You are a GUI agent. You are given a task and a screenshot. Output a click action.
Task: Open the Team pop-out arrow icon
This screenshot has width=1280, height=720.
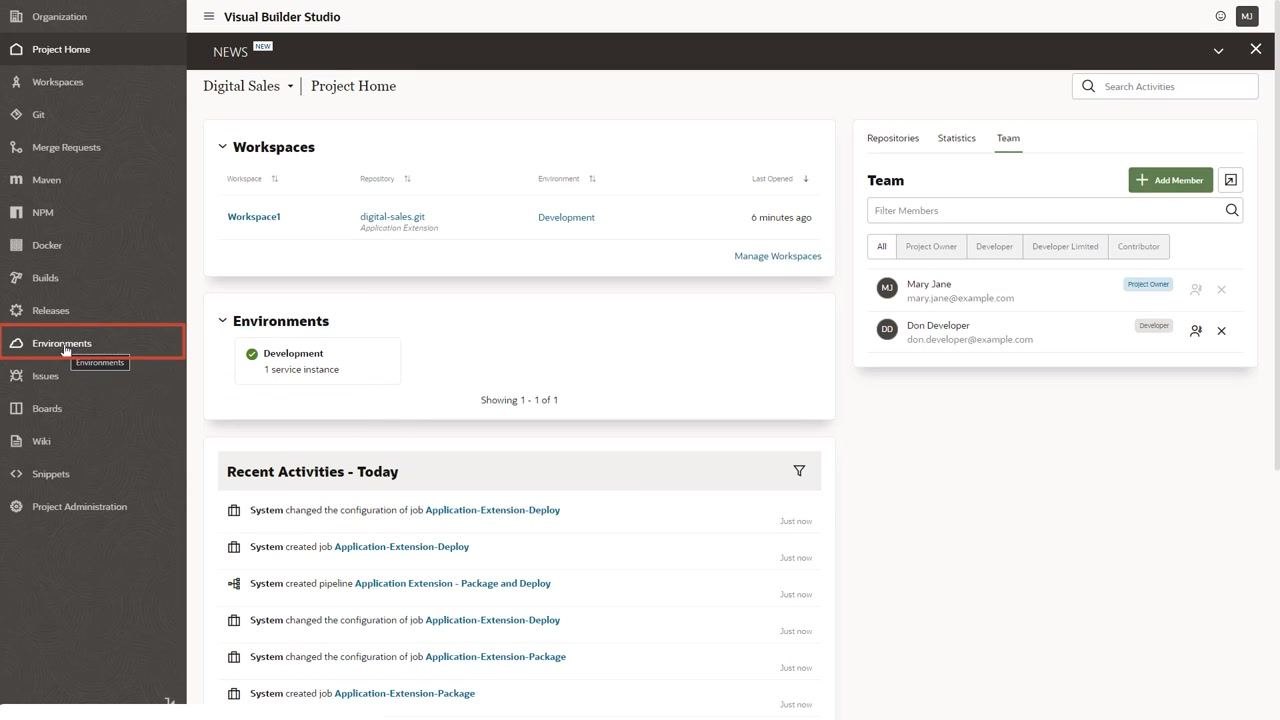coord(1231,180)
